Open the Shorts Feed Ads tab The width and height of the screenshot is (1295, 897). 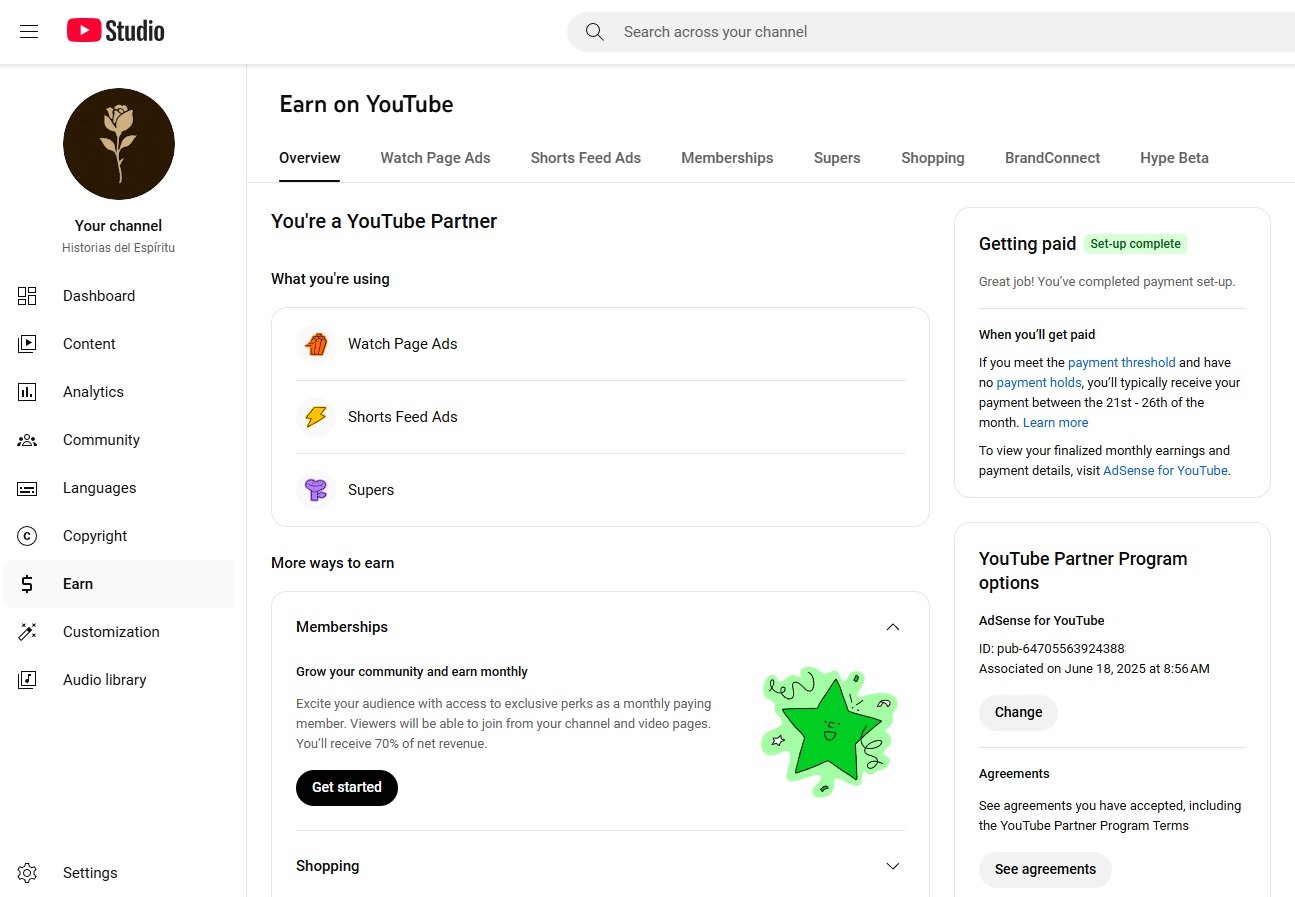(586, 158)
